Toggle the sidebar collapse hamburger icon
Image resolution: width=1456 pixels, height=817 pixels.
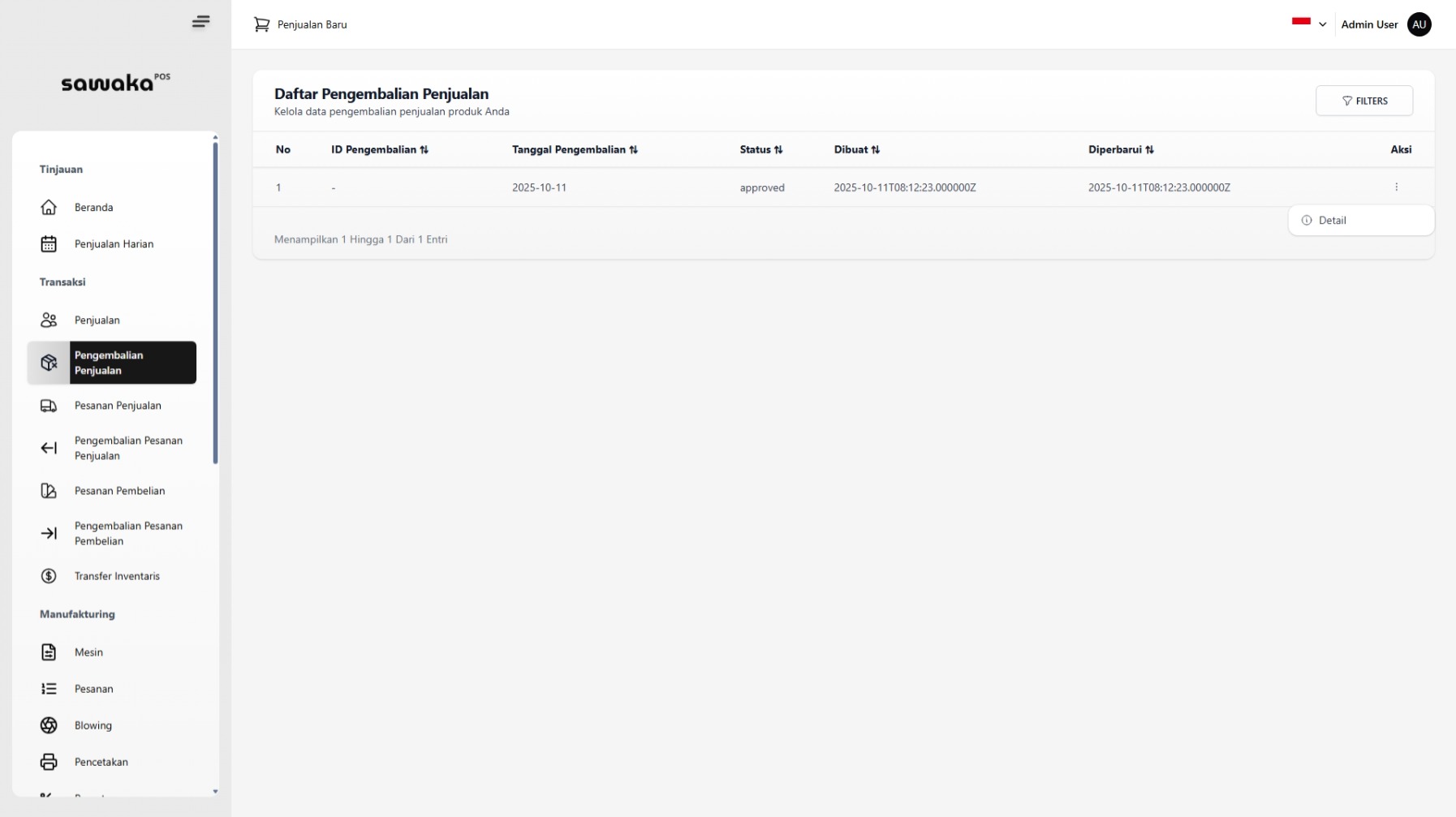[200, 22]
